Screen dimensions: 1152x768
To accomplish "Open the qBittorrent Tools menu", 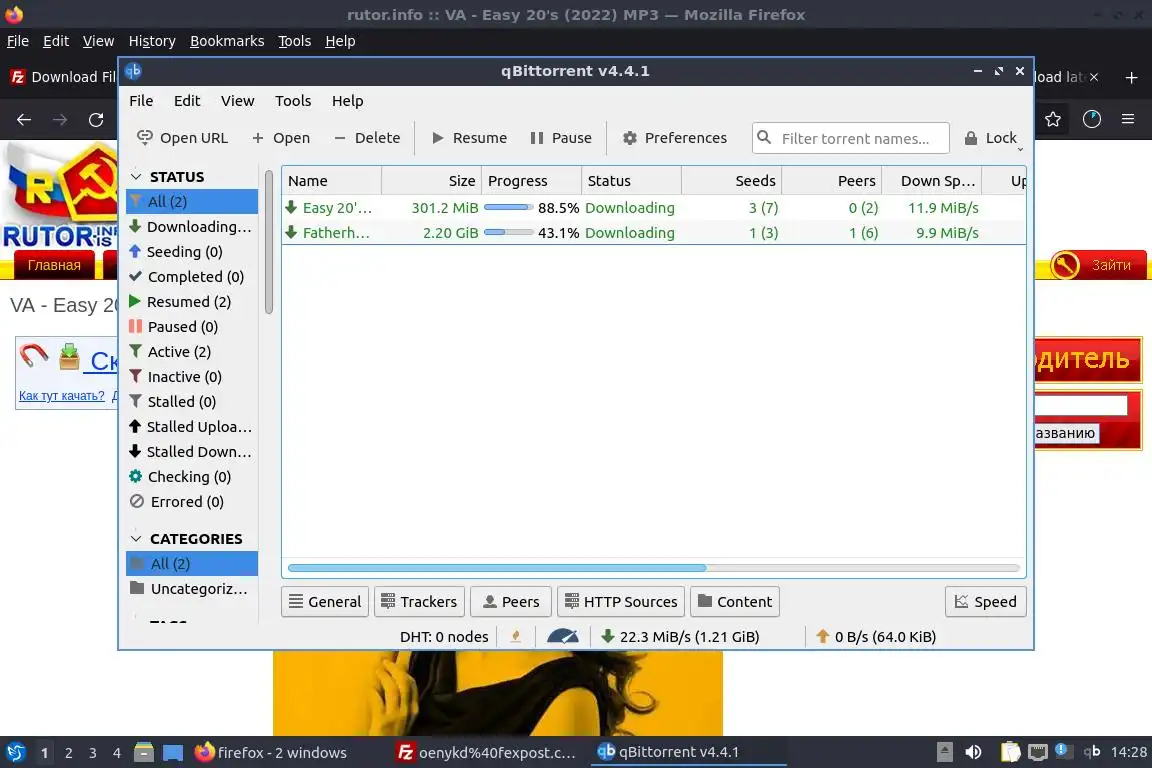I will (x=293, y=101).
